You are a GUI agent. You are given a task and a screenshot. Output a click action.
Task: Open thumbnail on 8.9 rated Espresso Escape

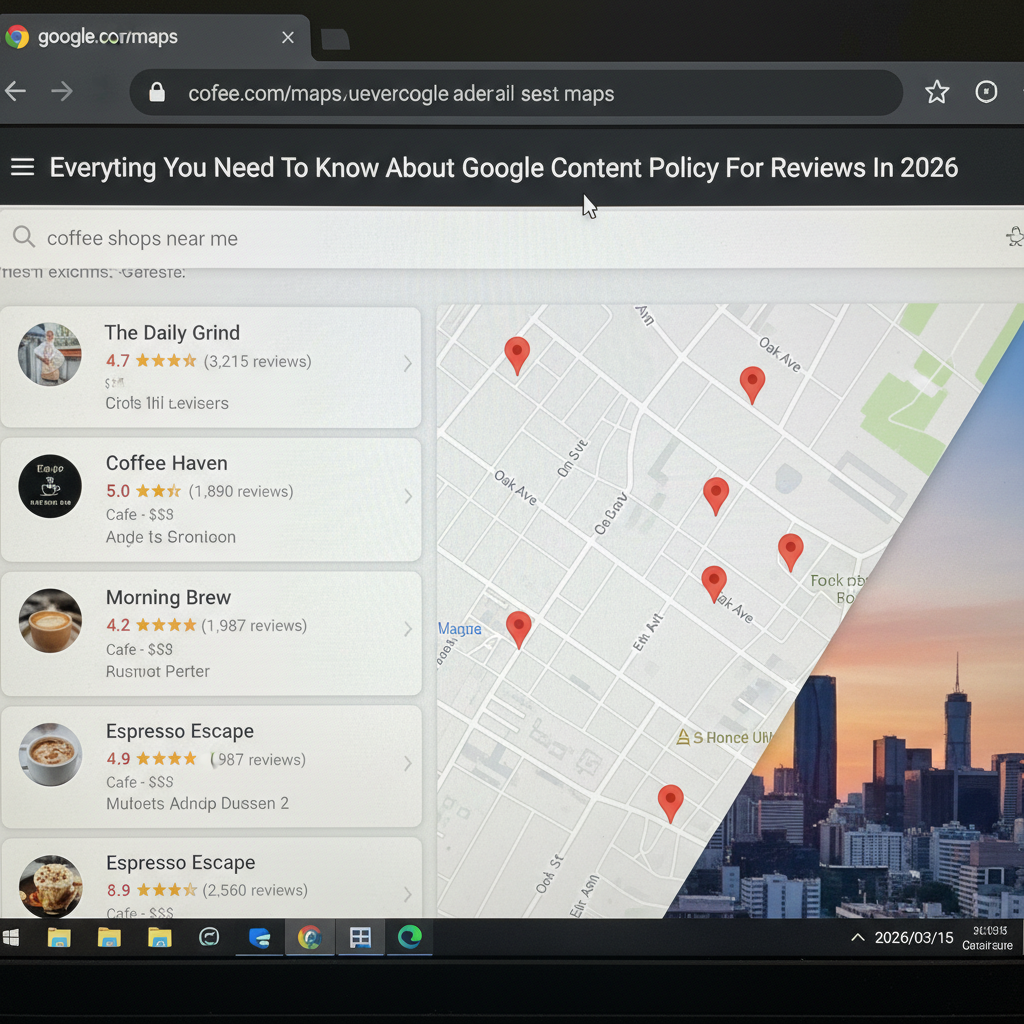(x=50, y=886)
